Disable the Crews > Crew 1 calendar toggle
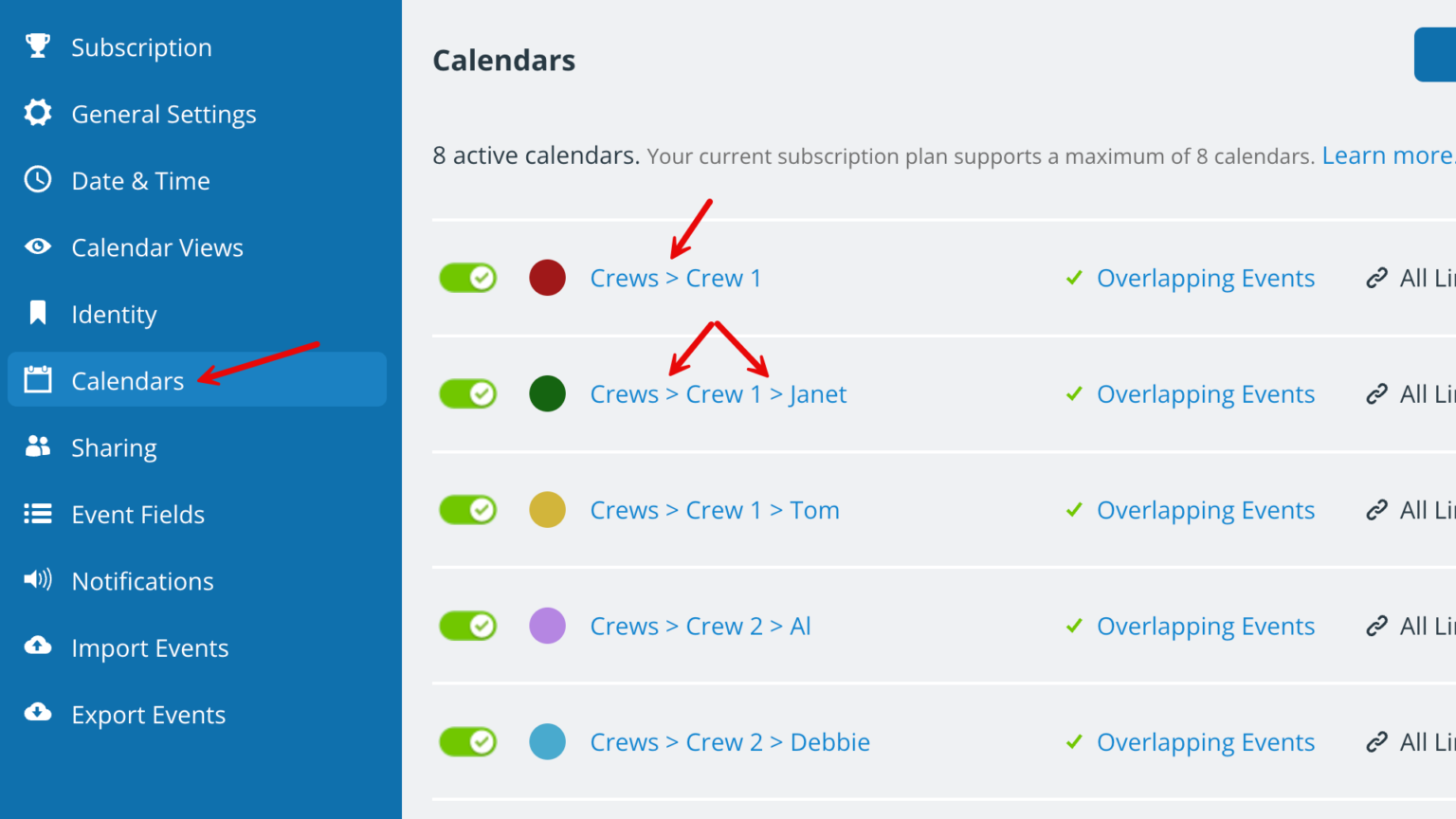1456x819 pixels. 467,277
